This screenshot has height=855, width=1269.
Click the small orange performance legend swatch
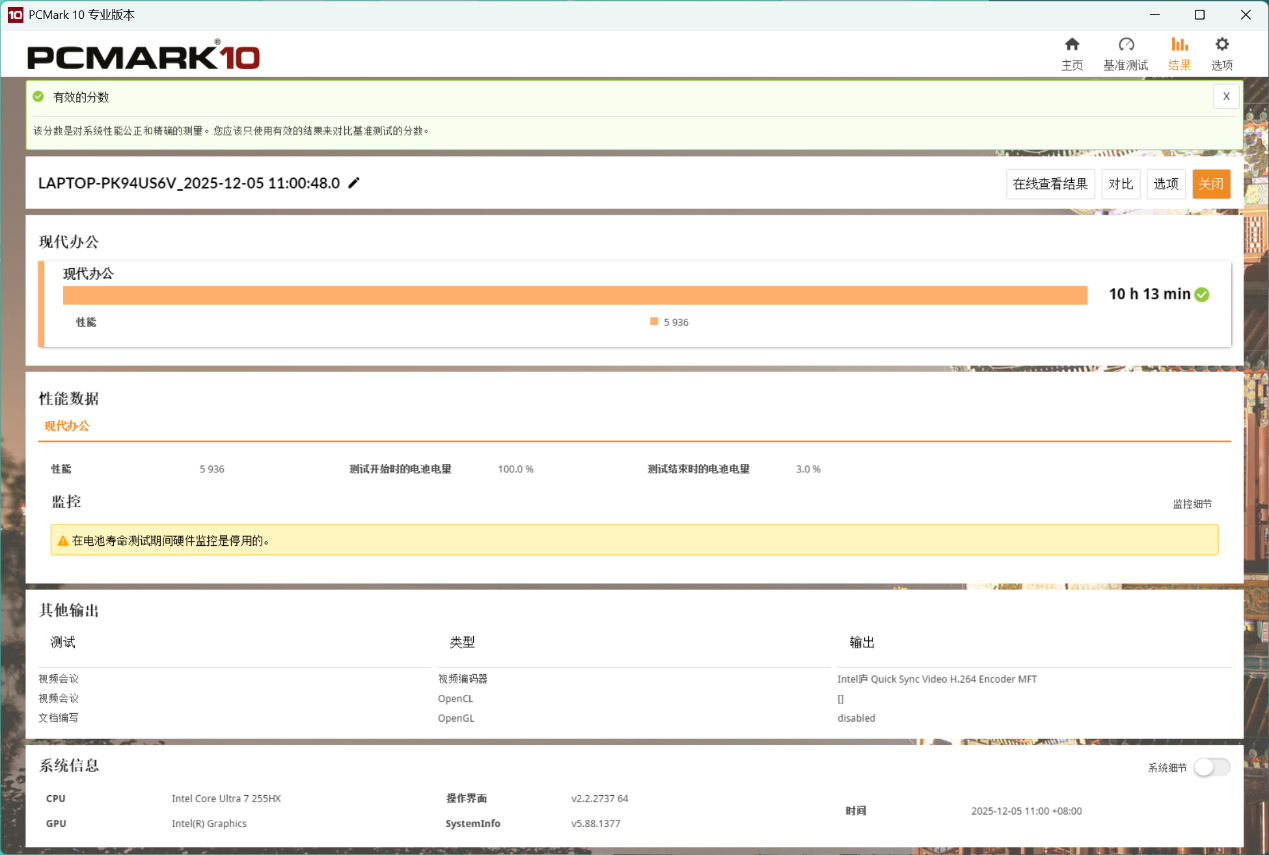tap(654, 322)
